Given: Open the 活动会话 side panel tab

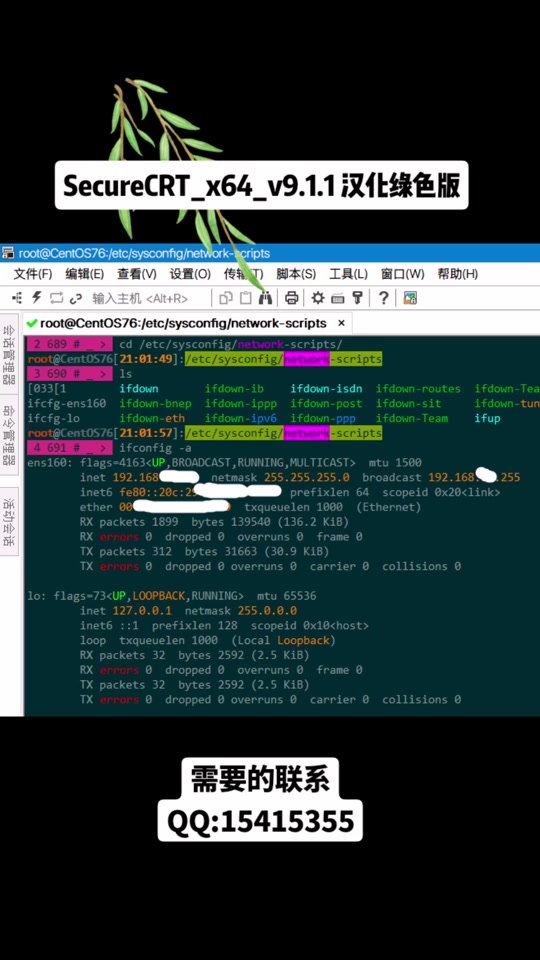Looking at the screenshot, I should [9, 522].
